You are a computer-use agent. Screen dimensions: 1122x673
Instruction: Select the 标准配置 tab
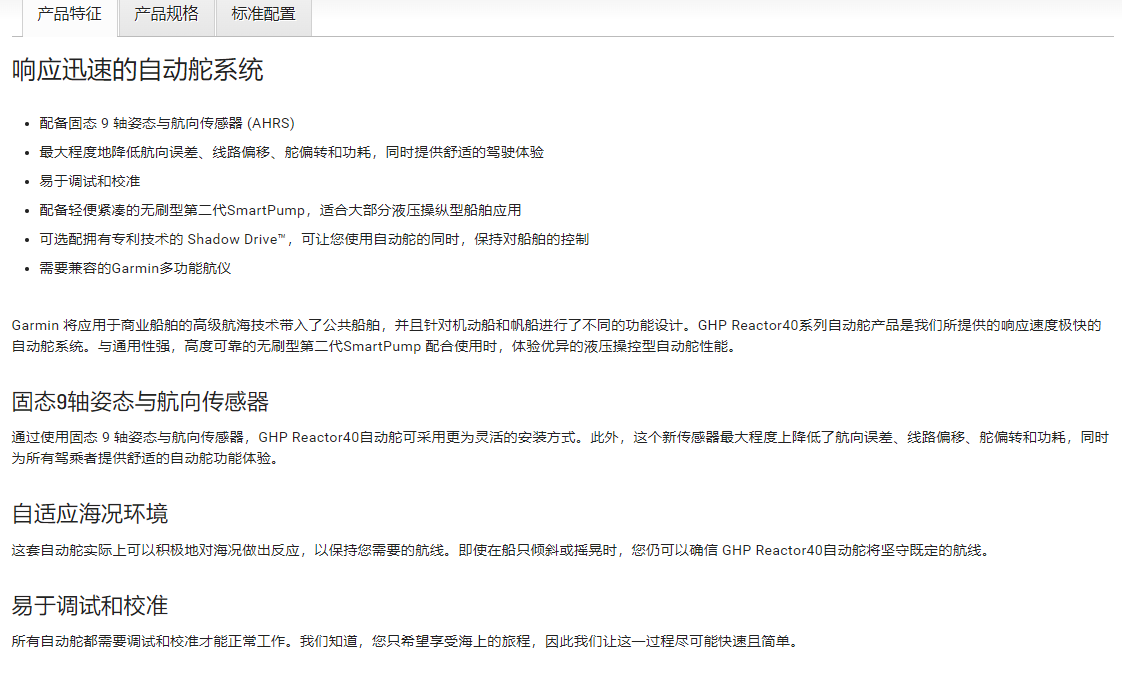263,15
